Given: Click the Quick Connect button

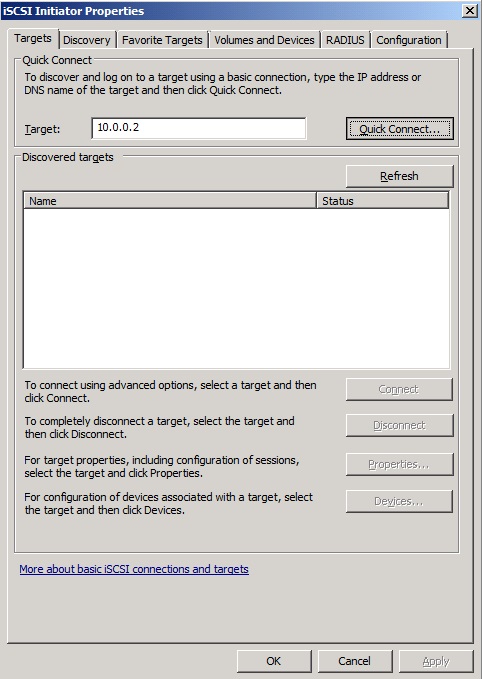Looking at the screenshot, I should pyautogui.click(x=399, y=129).
